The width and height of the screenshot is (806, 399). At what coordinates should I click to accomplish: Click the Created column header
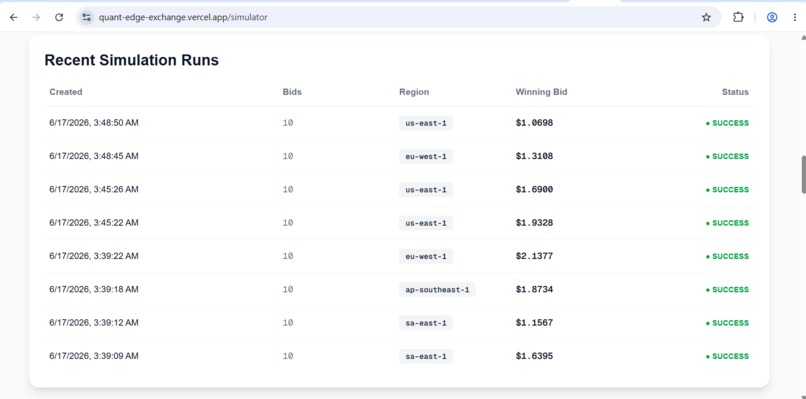[x=66, y=92]
